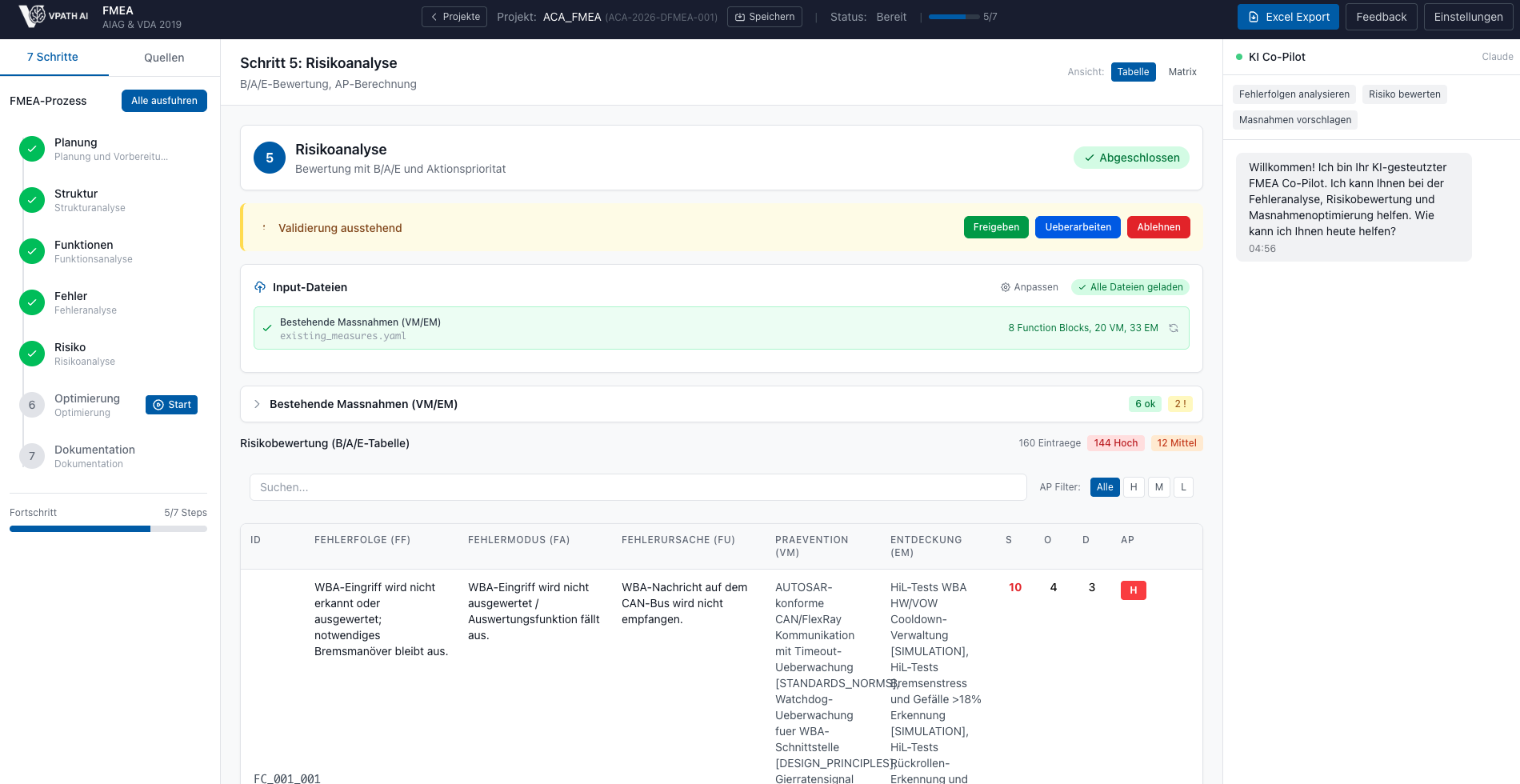Open the Feedback dialog

tap(1382, 17)
